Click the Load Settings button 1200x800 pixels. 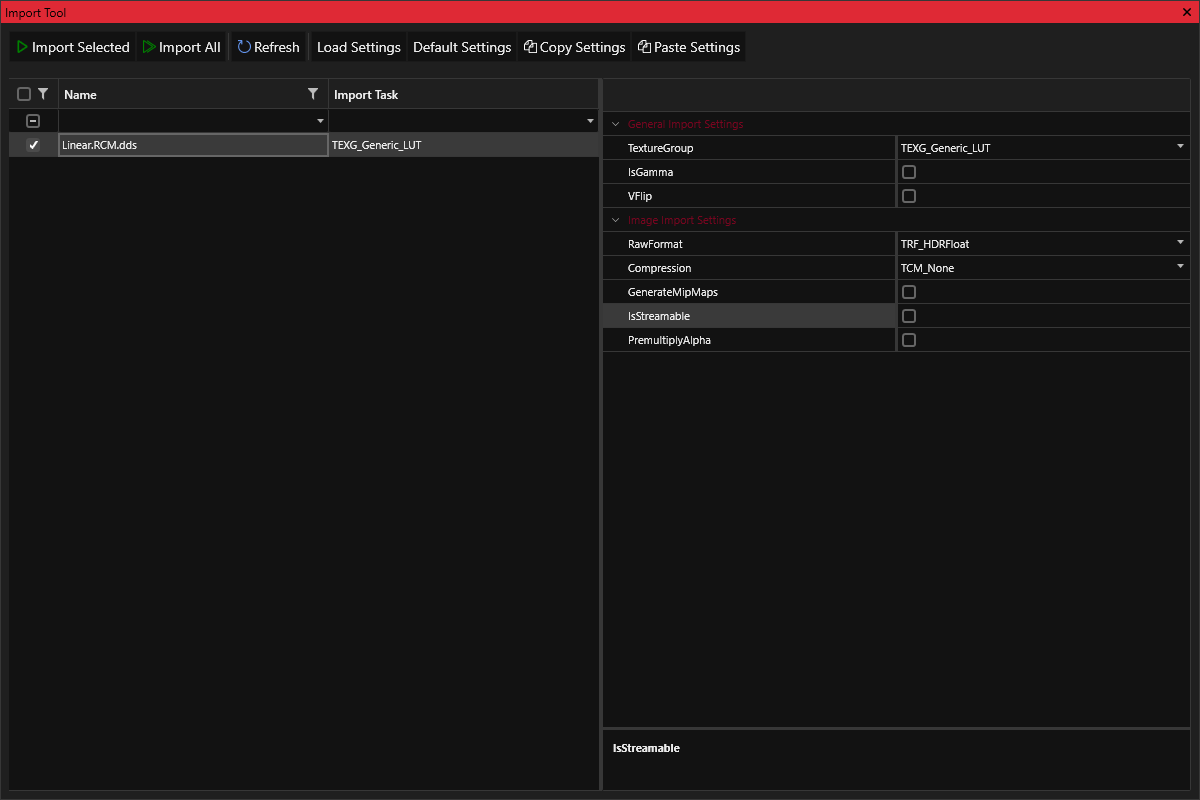coord(359,47)
